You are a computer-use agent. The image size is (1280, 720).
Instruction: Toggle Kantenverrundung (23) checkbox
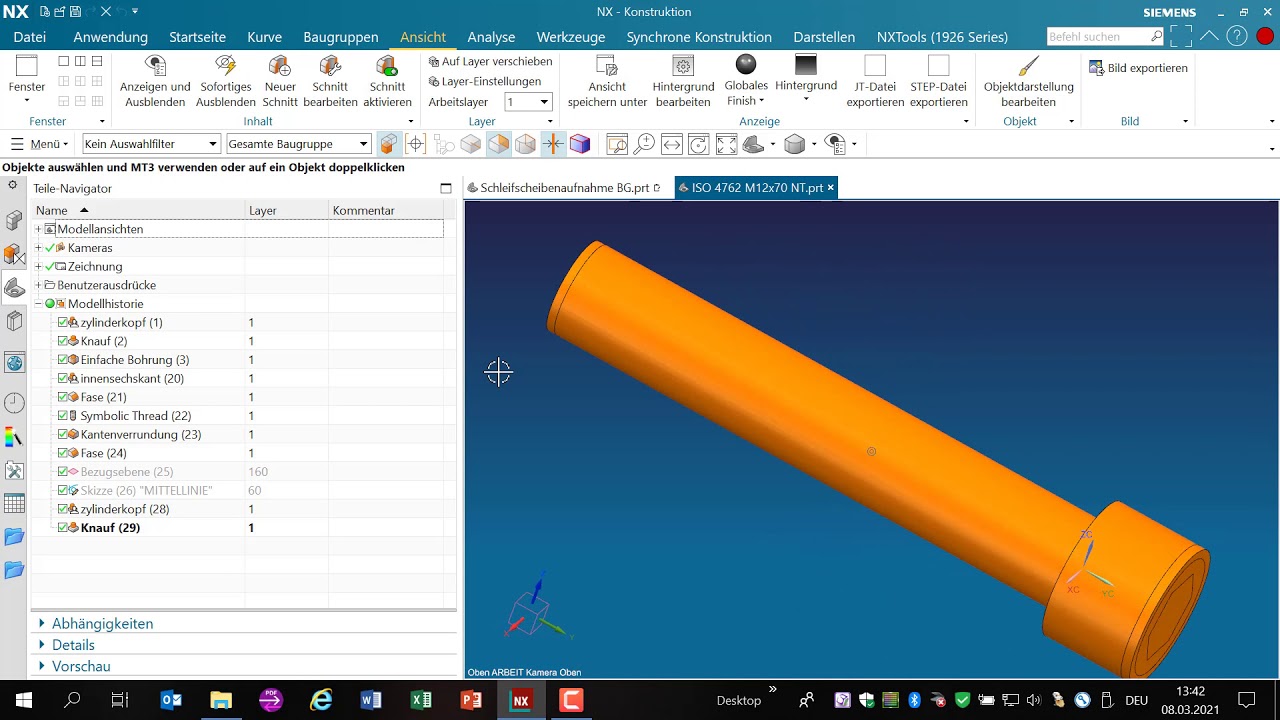coord(63,434)
